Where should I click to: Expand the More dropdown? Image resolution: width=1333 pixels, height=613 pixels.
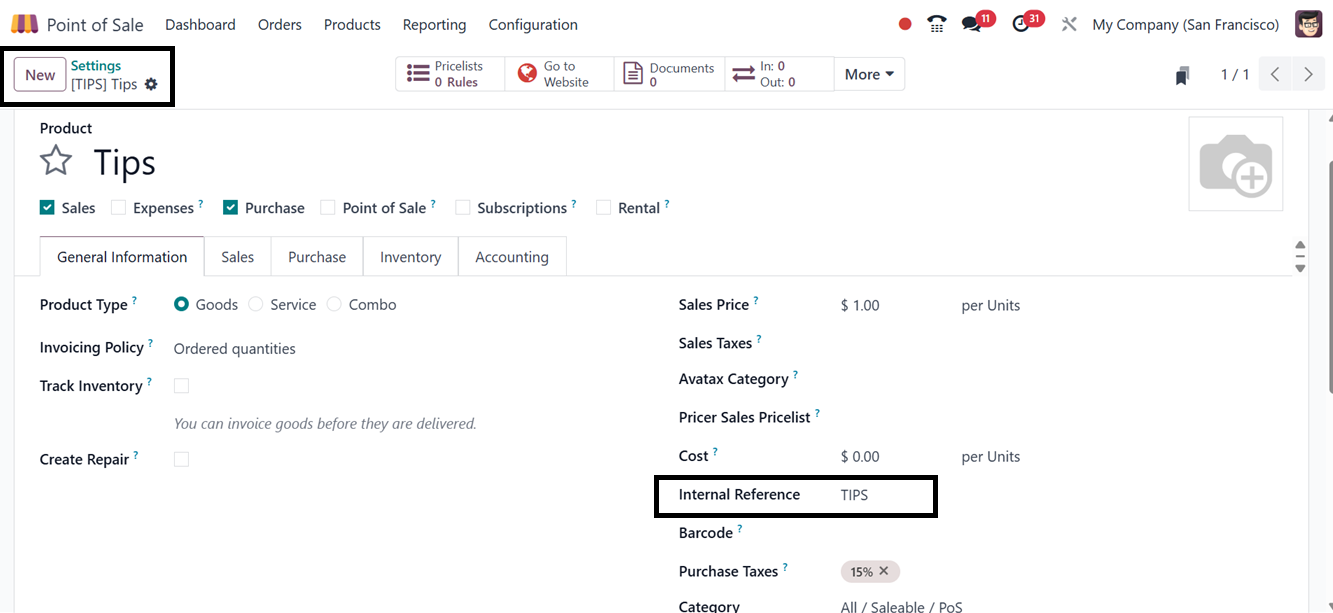point(868,74)
